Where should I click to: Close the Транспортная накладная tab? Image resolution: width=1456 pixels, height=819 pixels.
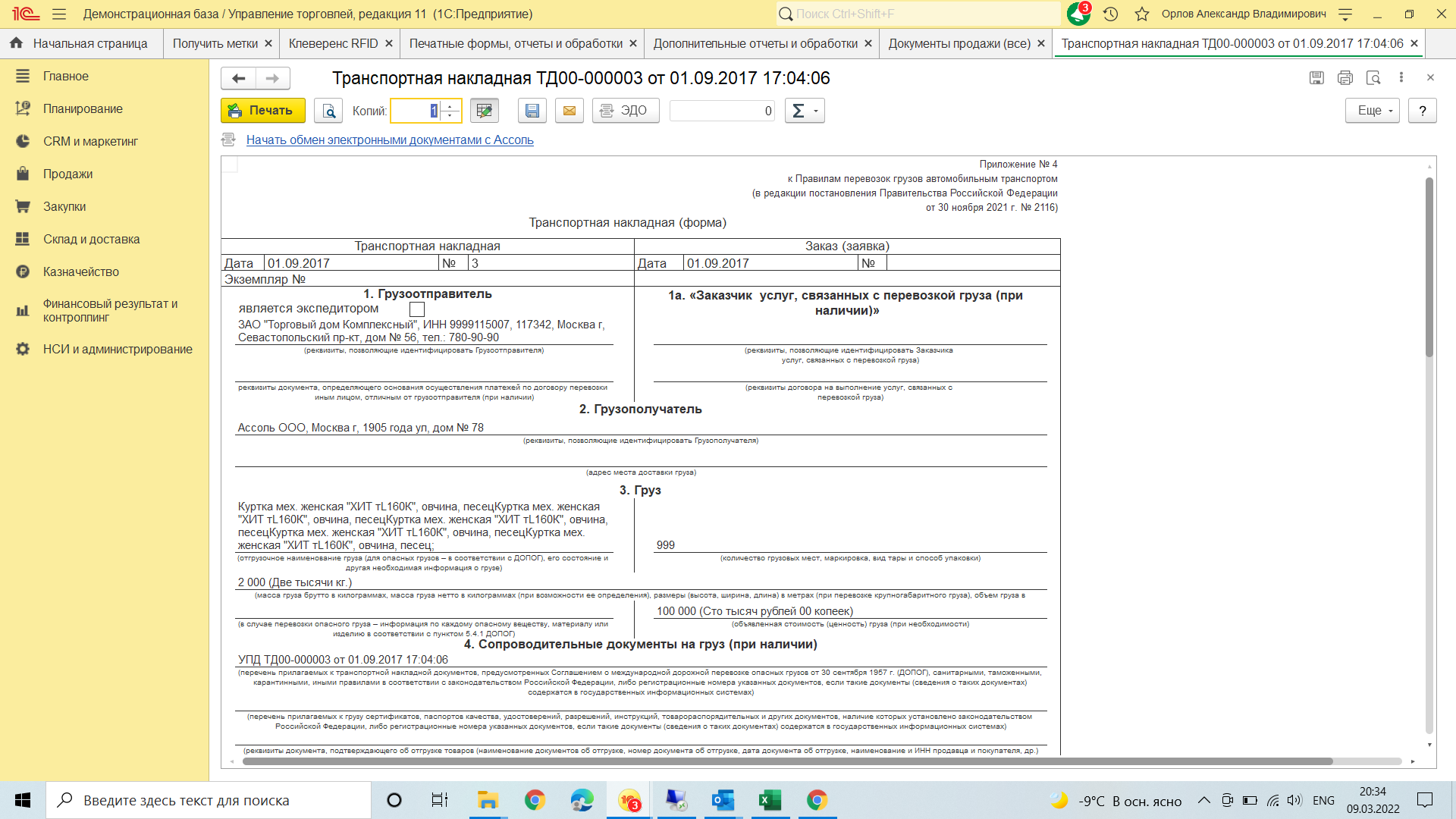coord(1414,43)
